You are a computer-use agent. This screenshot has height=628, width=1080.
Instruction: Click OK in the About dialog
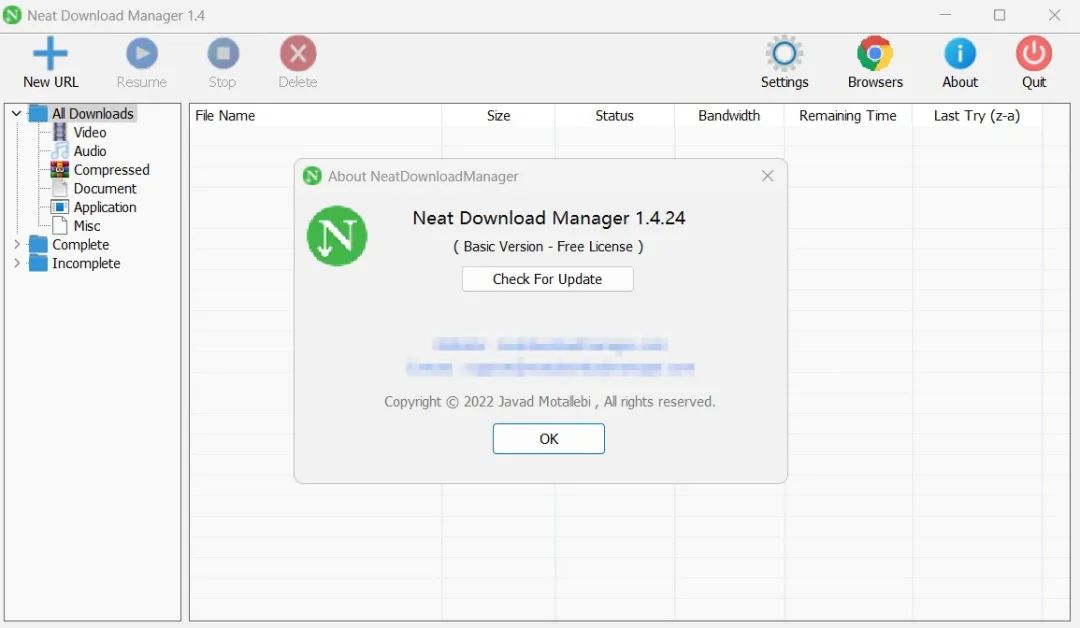(549, 439)
